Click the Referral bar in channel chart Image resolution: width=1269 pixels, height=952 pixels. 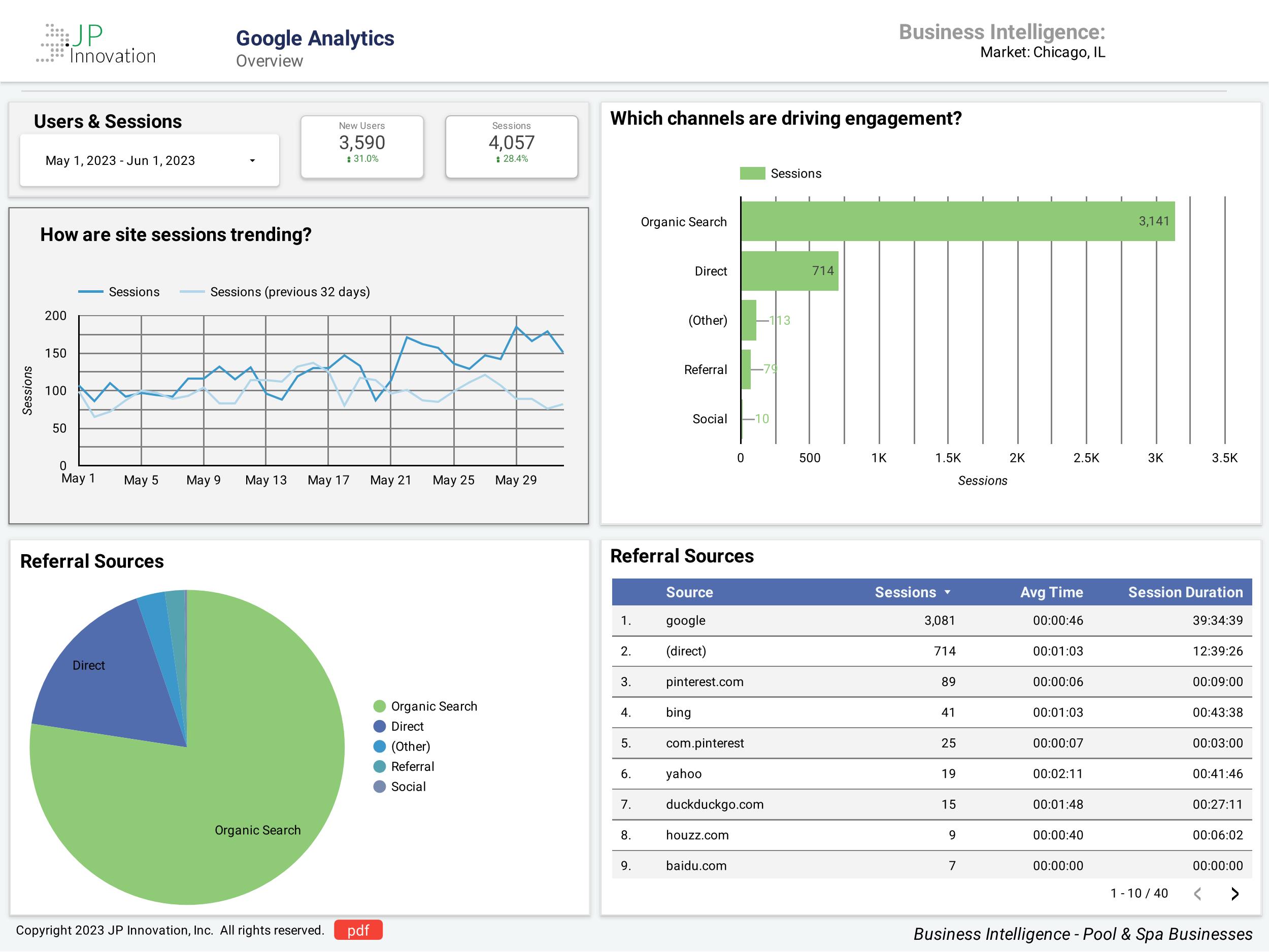pos(746,369)
